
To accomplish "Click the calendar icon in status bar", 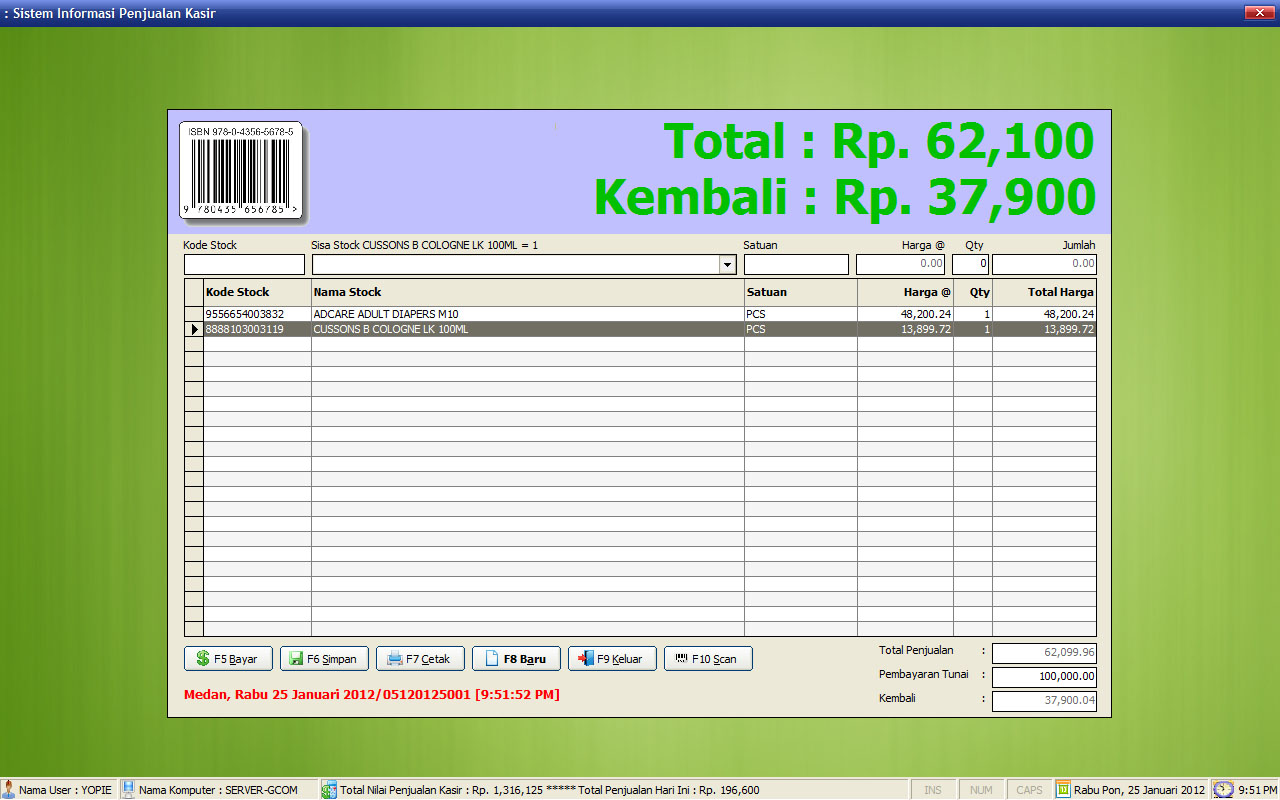I will tap(1063, 790).
